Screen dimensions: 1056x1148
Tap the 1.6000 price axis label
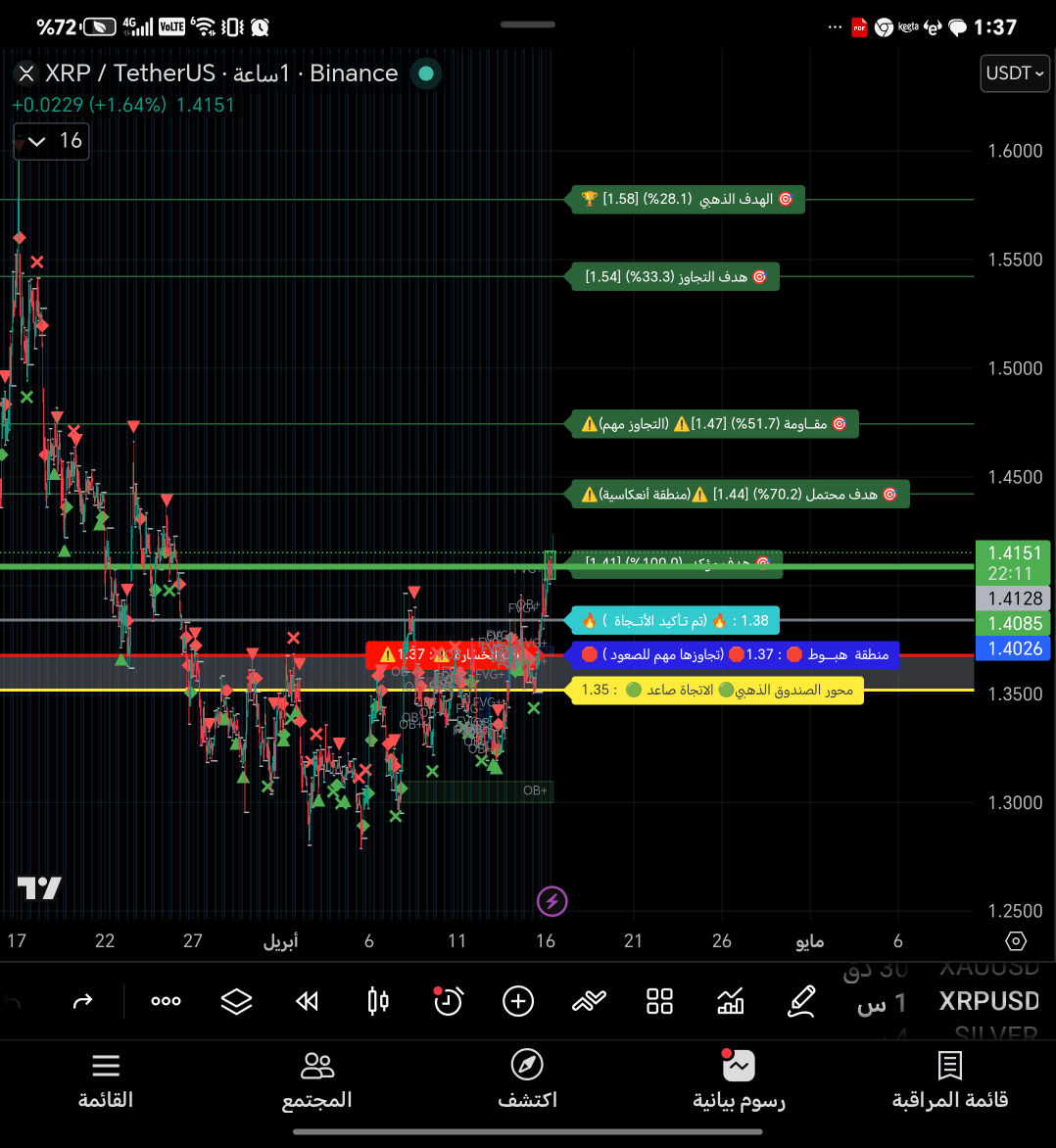(x=1014, y=151)
